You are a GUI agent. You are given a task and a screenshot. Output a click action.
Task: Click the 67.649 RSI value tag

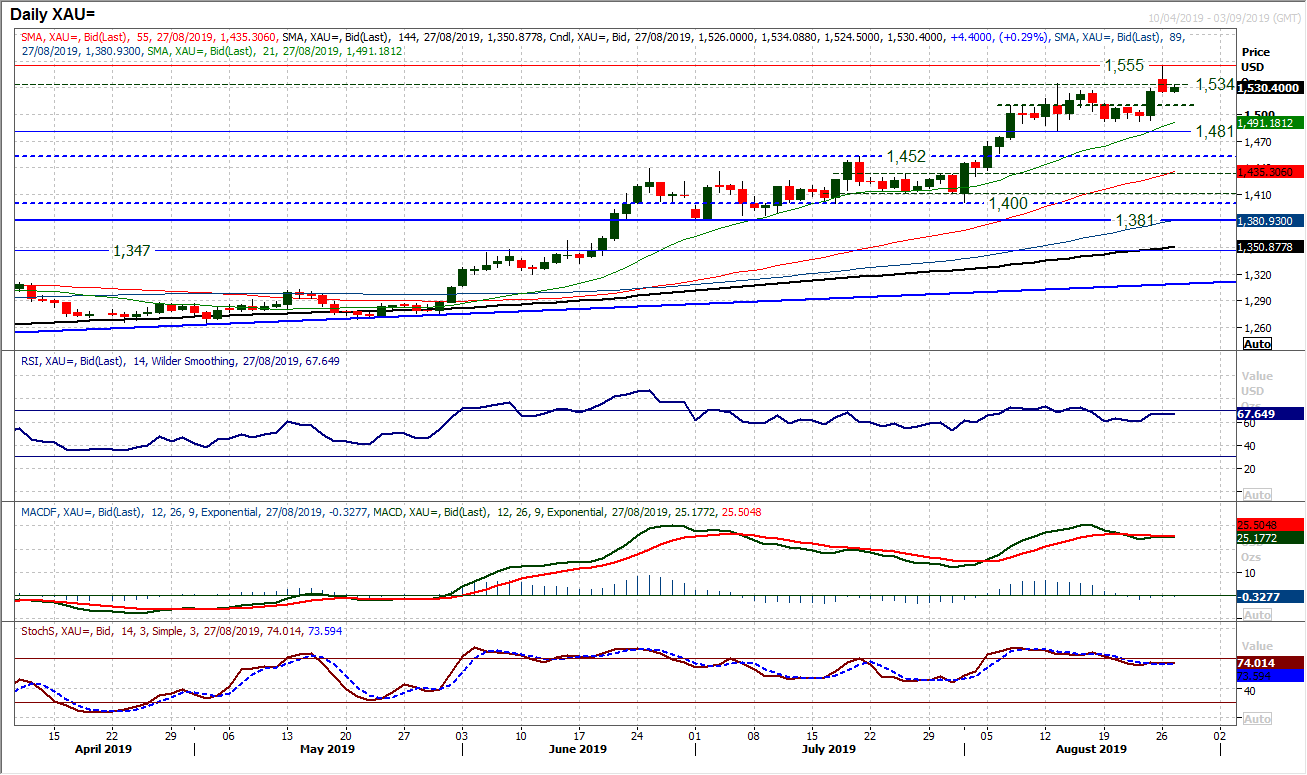[x=1270, y=413]
